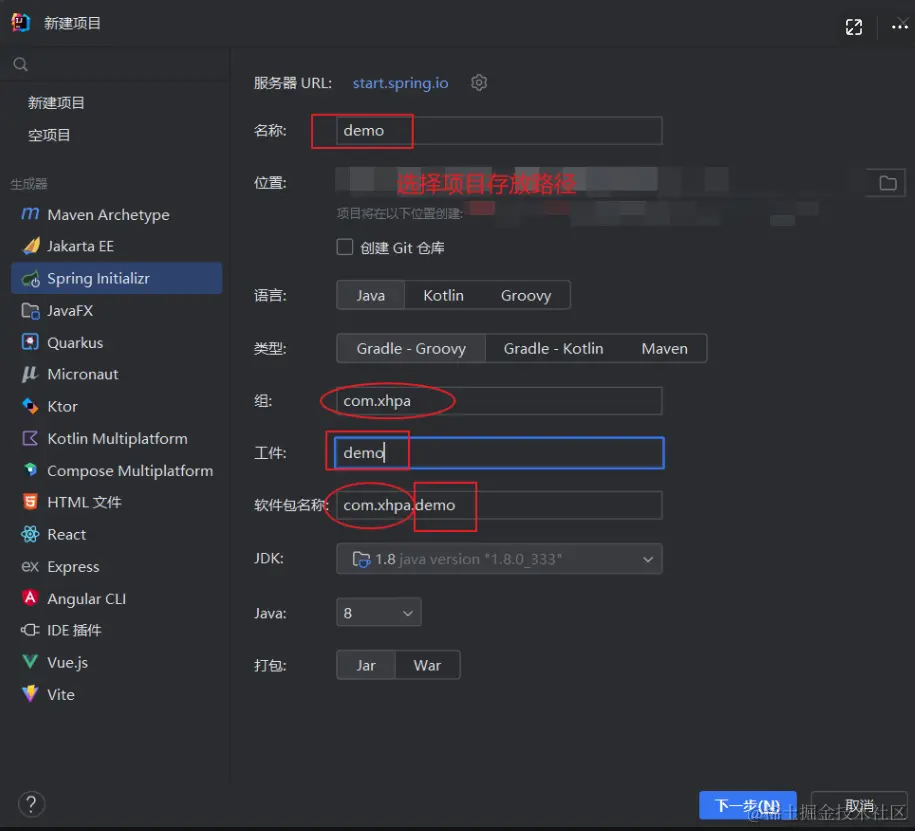
Task: Open the Java version 8 dropdown
Action: click(x=379, y=613)
